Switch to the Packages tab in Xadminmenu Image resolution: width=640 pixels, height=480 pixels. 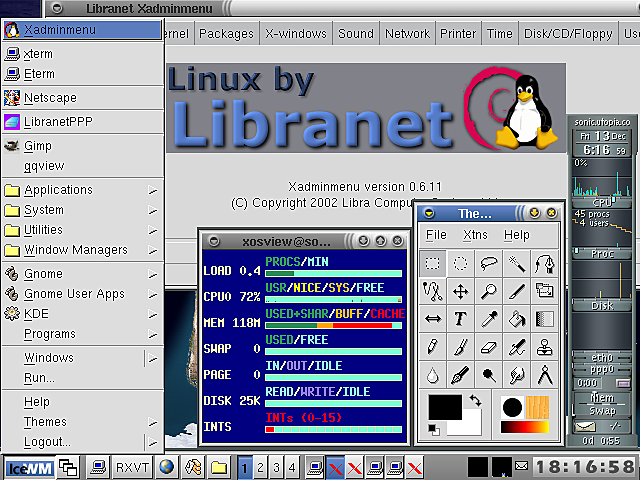[x=227, y=33]
